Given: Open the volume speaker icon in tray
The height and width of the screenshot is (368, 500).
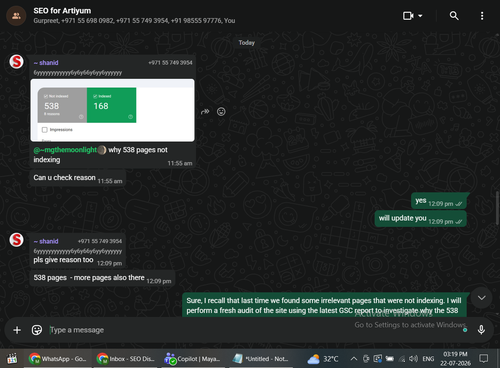Looking at the screenshot, I should click(413, 359).
